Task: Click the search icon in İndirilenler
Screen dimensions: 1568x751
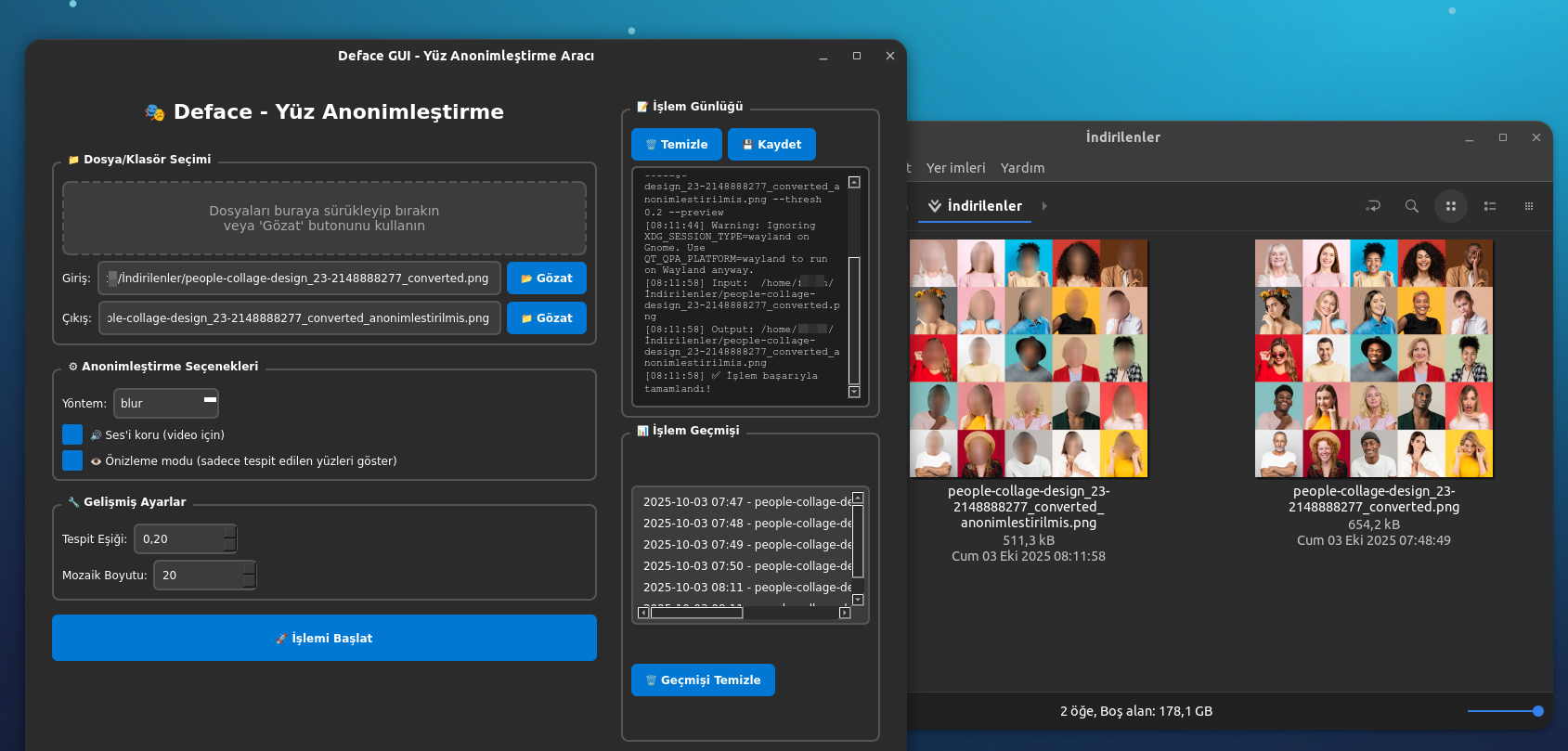Action: point(1411,206)
